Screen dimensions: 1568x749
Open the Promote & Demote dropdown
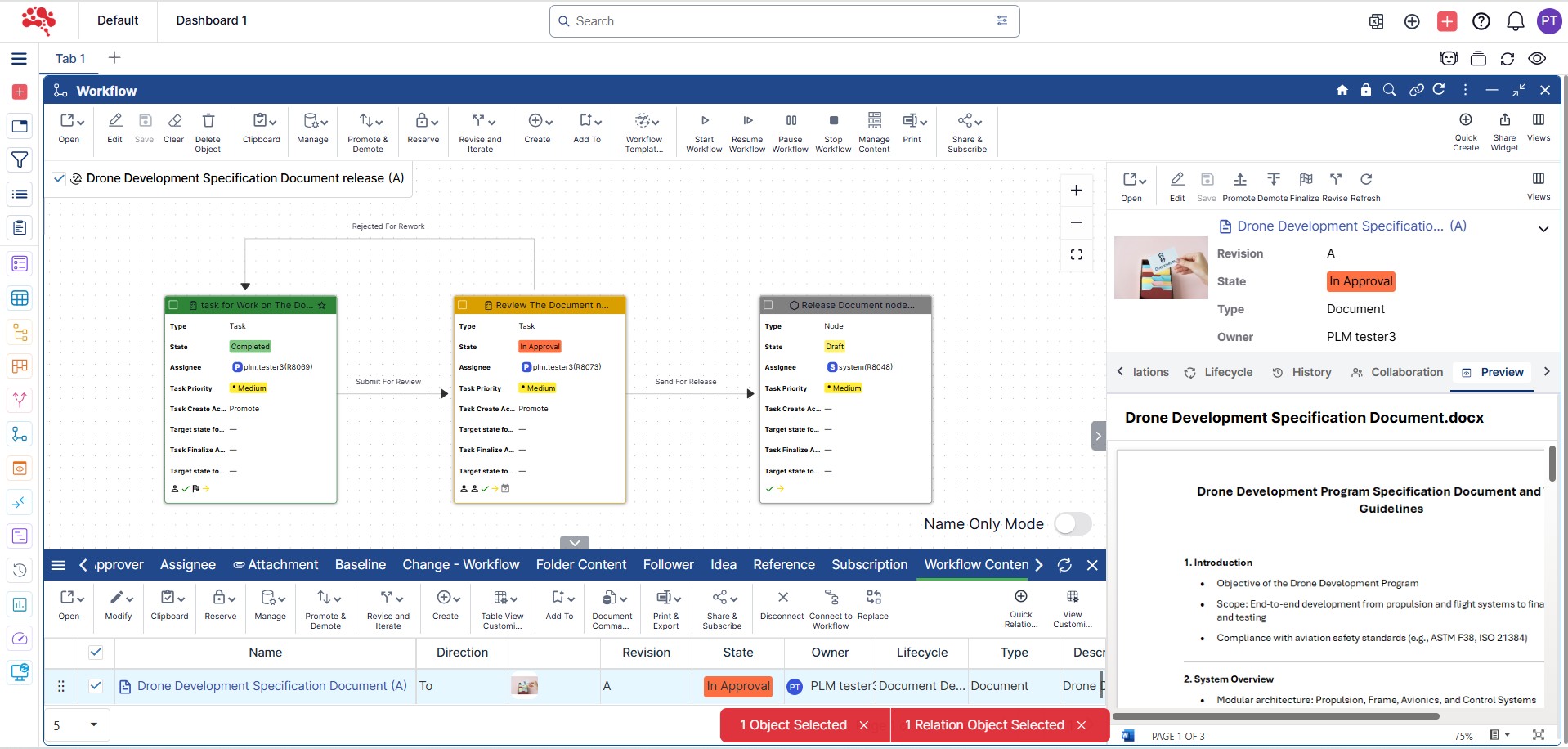(x=368, y=121)
